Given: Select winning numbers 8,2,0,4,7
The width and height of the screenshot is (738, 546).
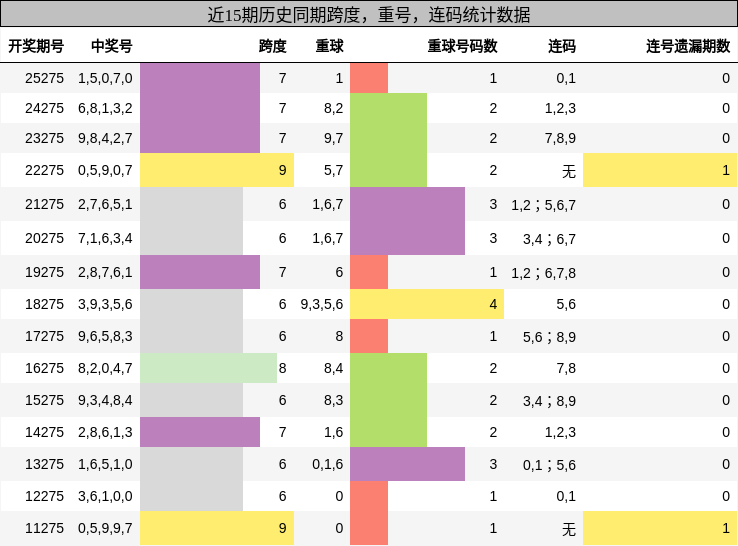Looking at the screenshot, I should pyautogui.click(x=105, y=368).
